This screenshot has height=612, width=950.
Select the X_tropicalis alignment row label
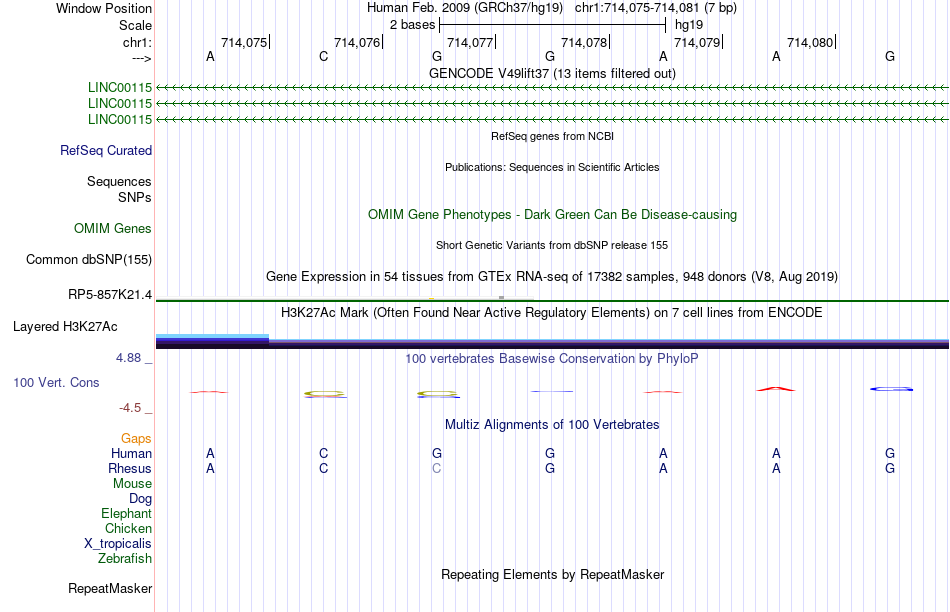click(x=118, y=544)
